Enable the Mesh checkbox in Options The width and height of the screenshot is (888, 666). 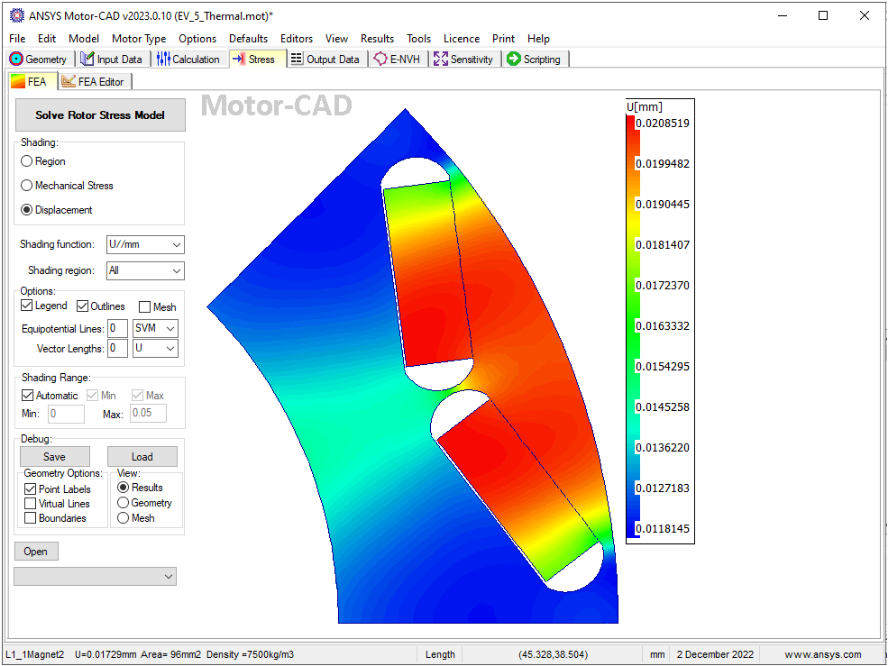pos(145,307)
